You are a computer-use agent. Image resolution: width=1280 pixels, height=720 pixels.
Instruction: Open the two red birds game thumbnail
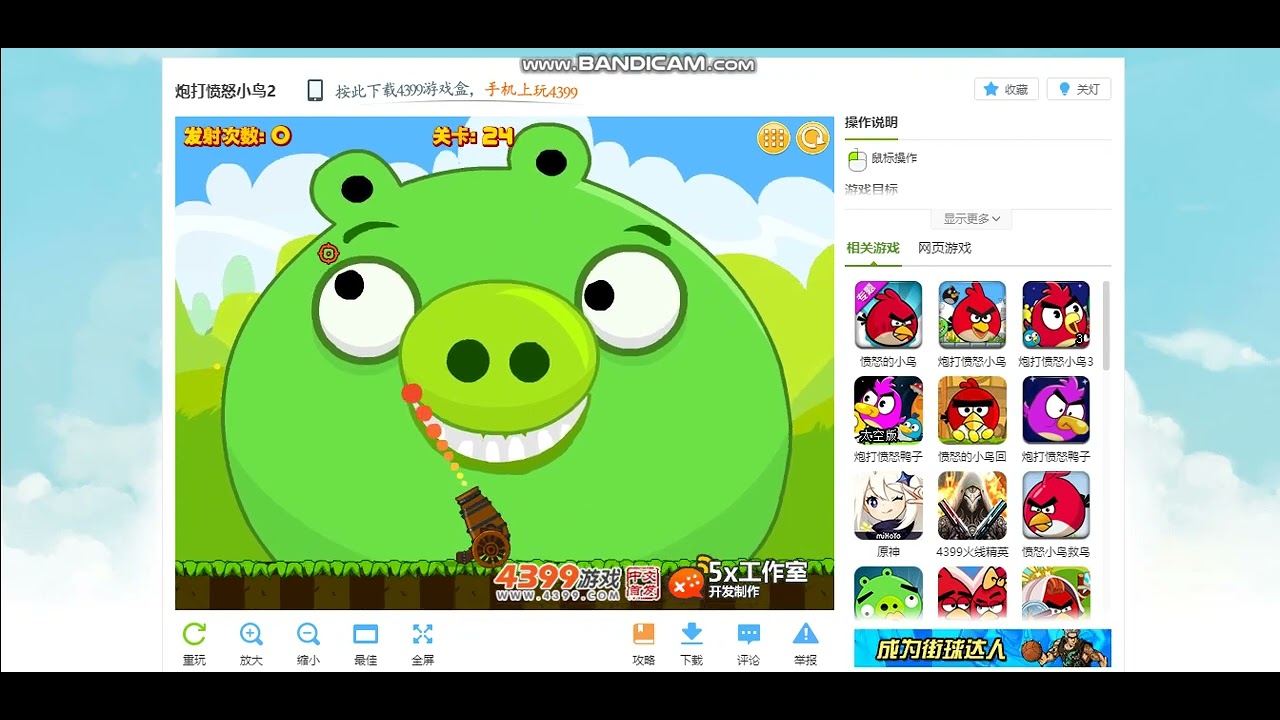tap(972, 593)
